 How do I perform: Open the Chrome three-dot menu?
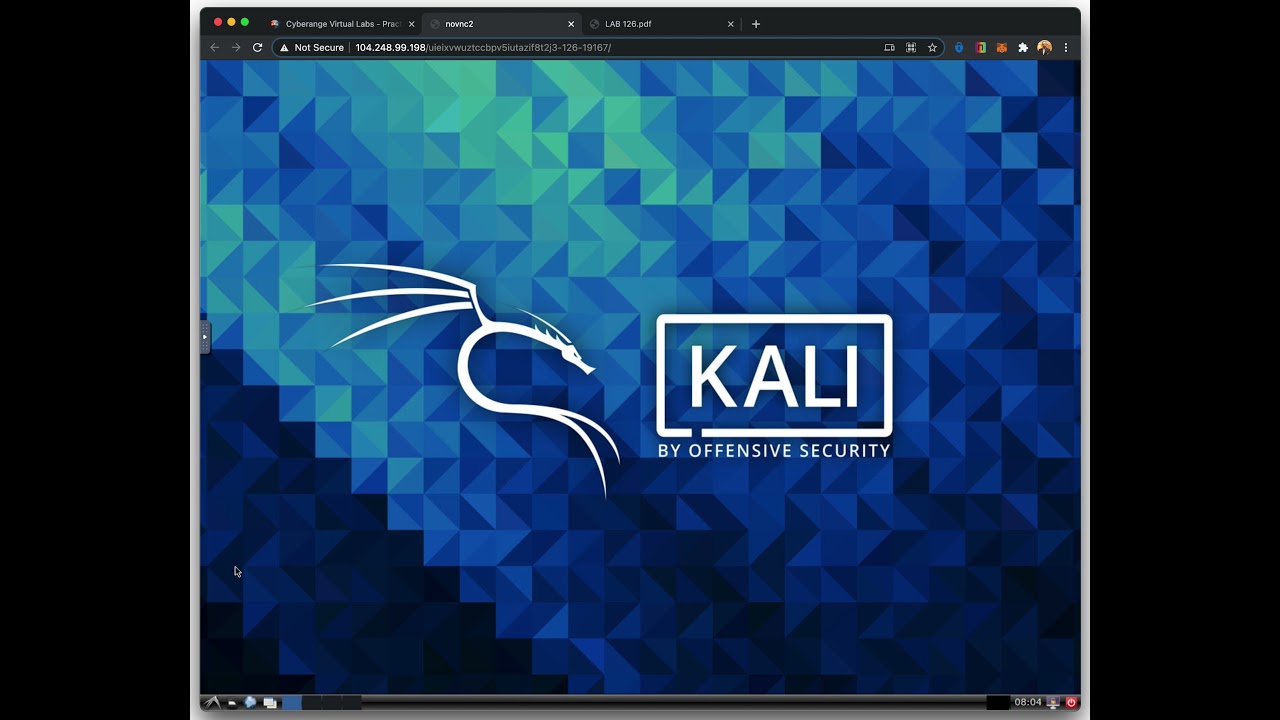[1066, 47]
